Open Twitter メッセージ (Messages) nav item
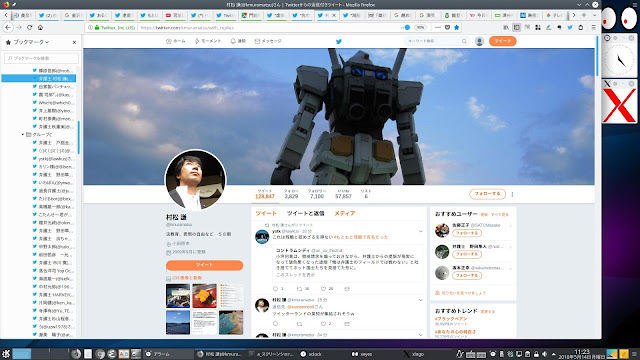 [x=268, y=41]
